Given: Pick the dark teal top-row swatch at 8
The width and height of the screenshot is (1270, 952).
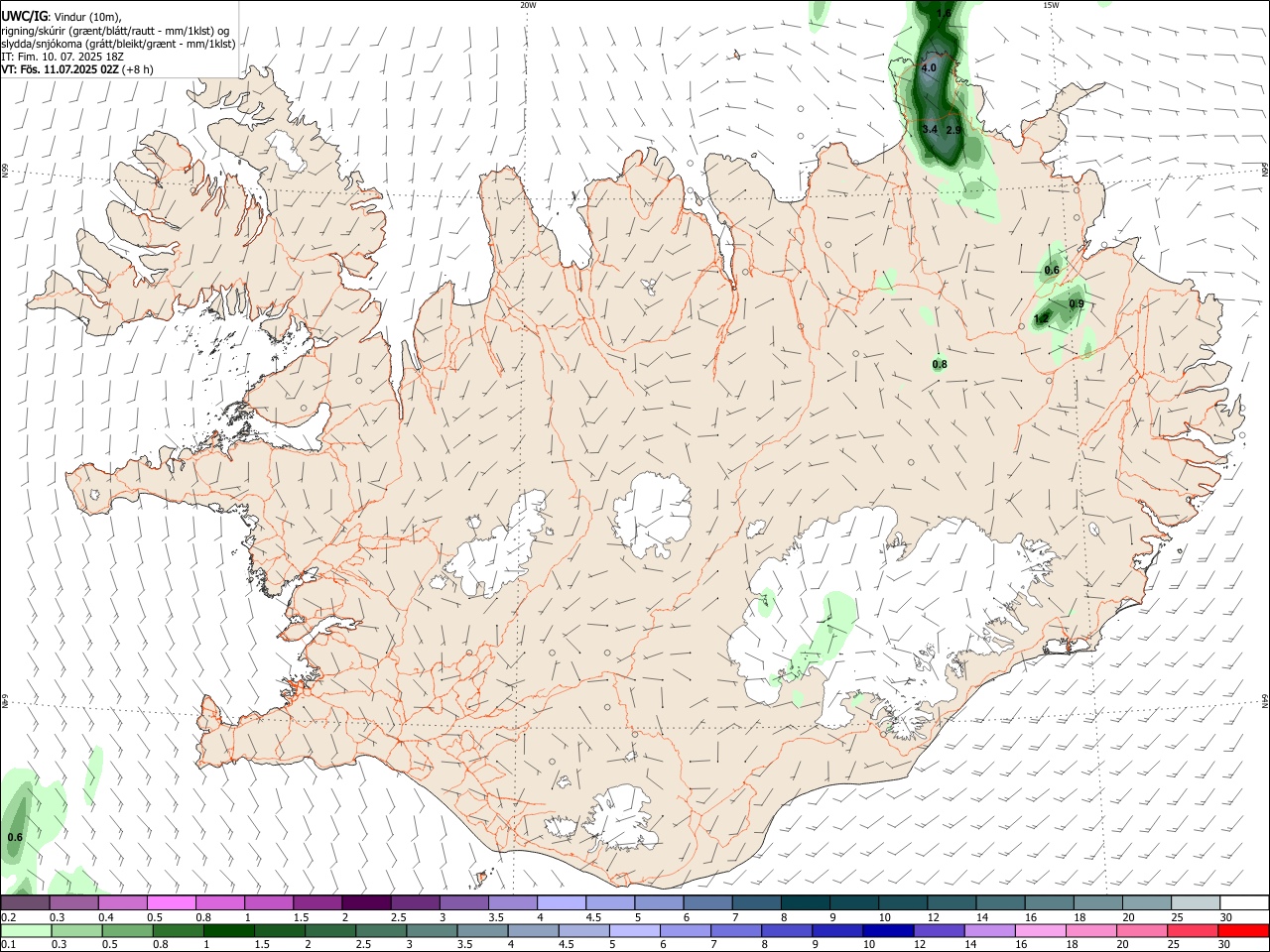Looking at the screenshot, I should 805,902.
